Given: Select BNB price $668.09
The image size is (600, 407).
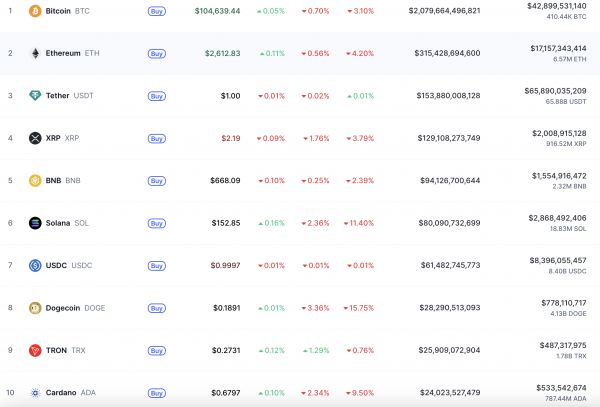Looking at the screenshot, I should 225,181.
